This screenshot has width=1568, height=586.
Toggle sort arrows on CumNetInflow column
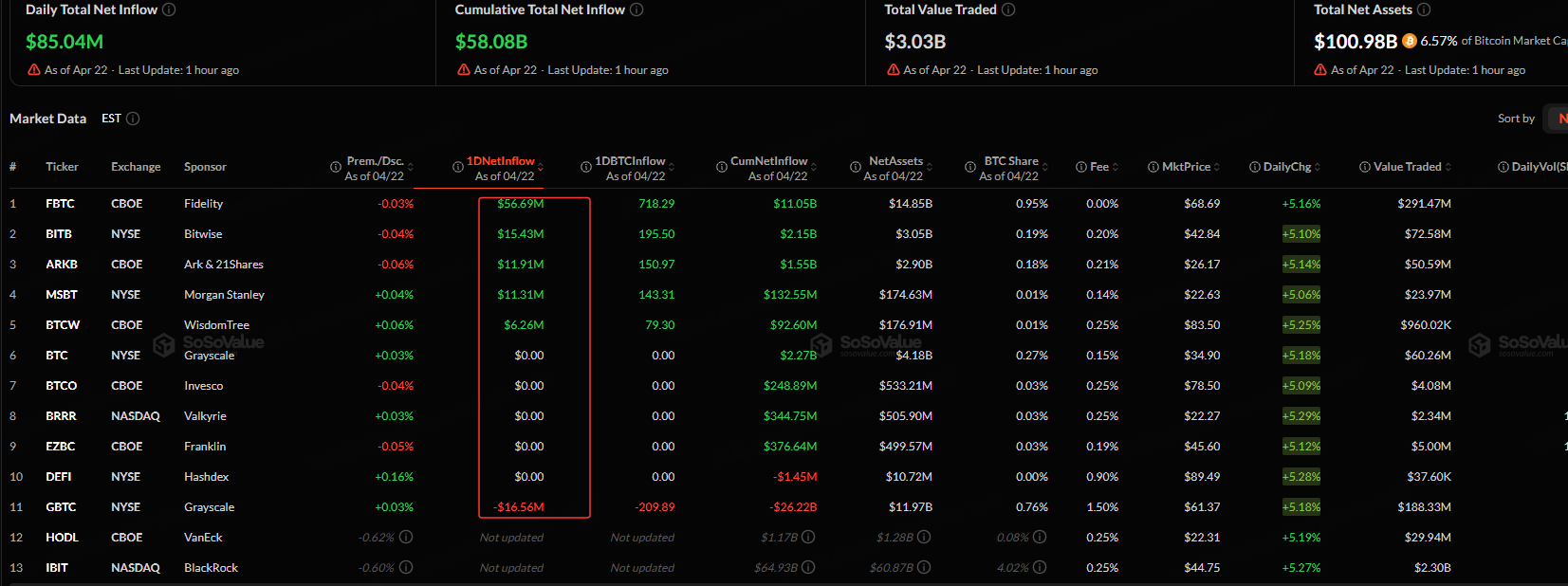pos(814,167)
